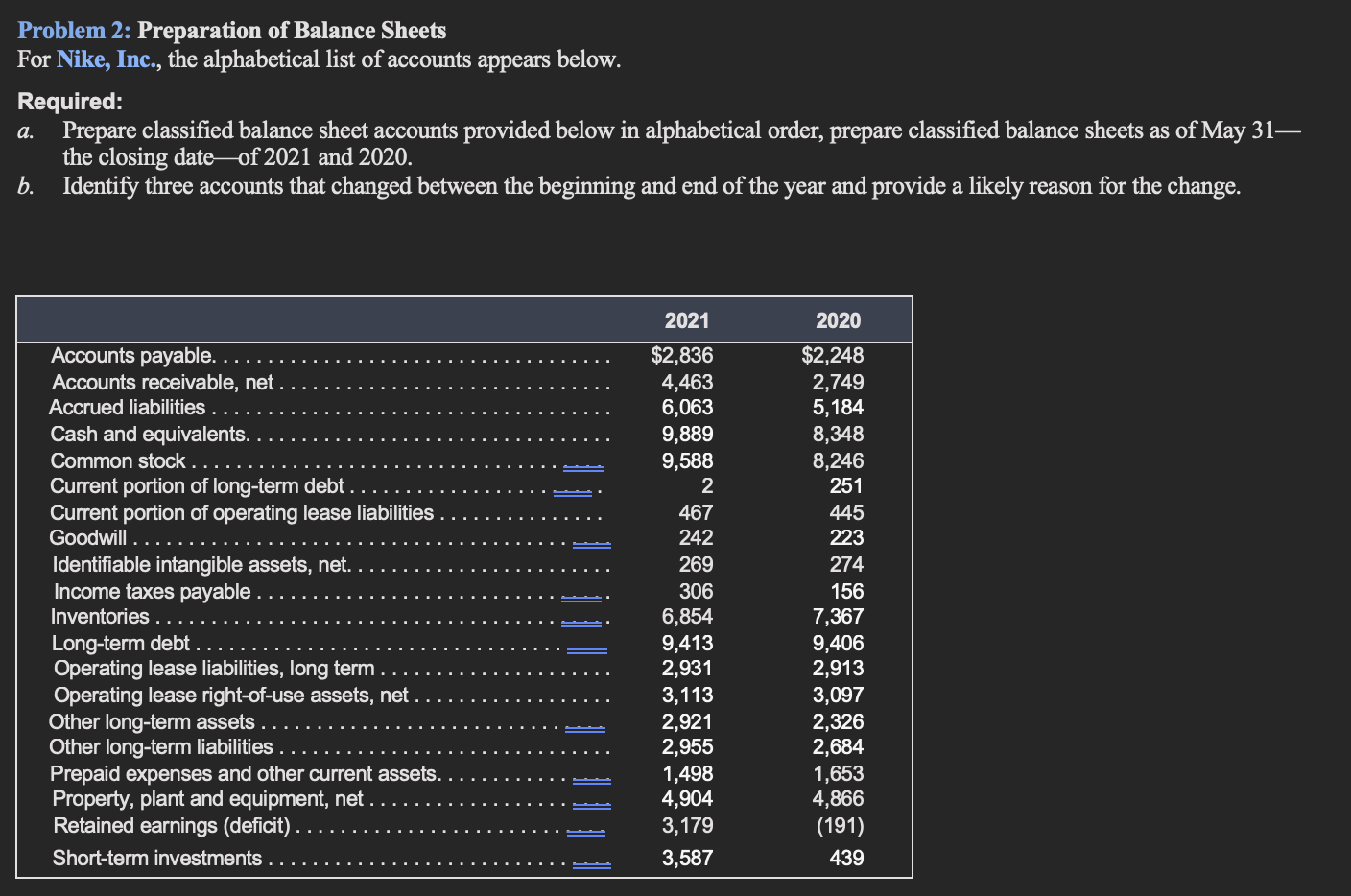Image resolution: width=1351 pixels, height=896 pixels.
Task: Select the 9,413 long-term debt value
Action: 688,644
